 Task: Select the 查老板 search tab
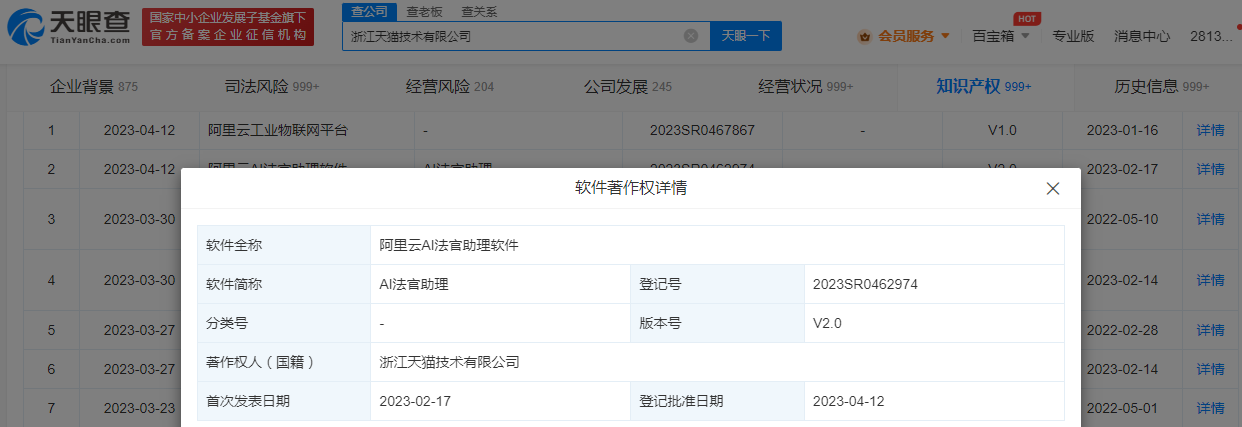(x=426, y=12)
